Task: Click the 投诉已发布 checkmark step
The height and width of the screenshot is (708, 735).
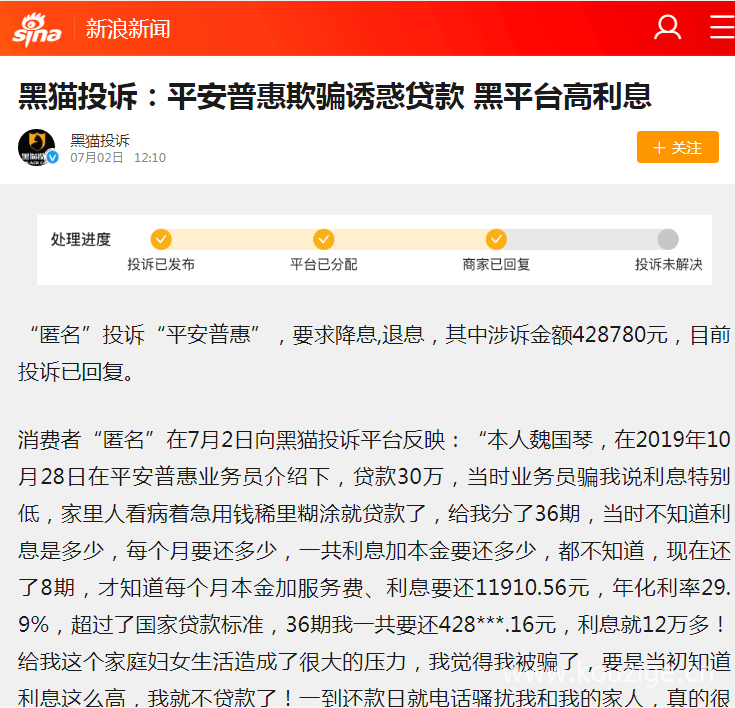Action: 161,239
